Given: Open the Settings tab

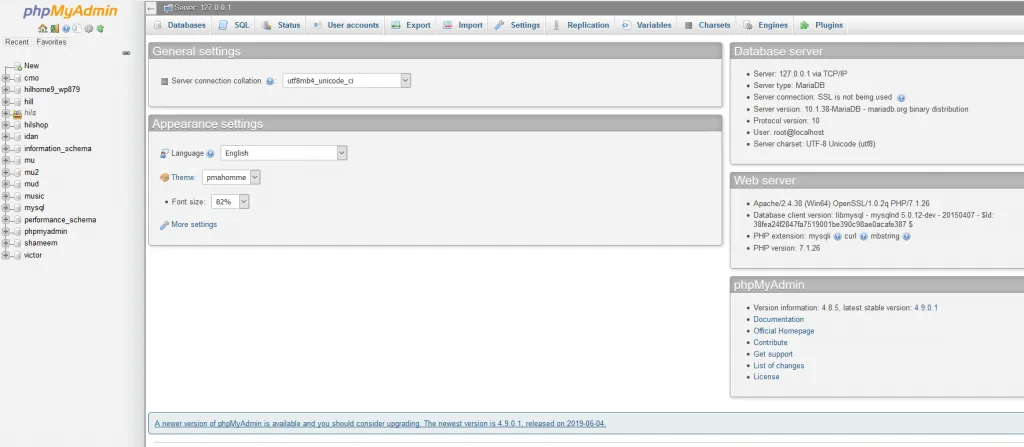Looking at the screenshot, I should coord(517,25).
